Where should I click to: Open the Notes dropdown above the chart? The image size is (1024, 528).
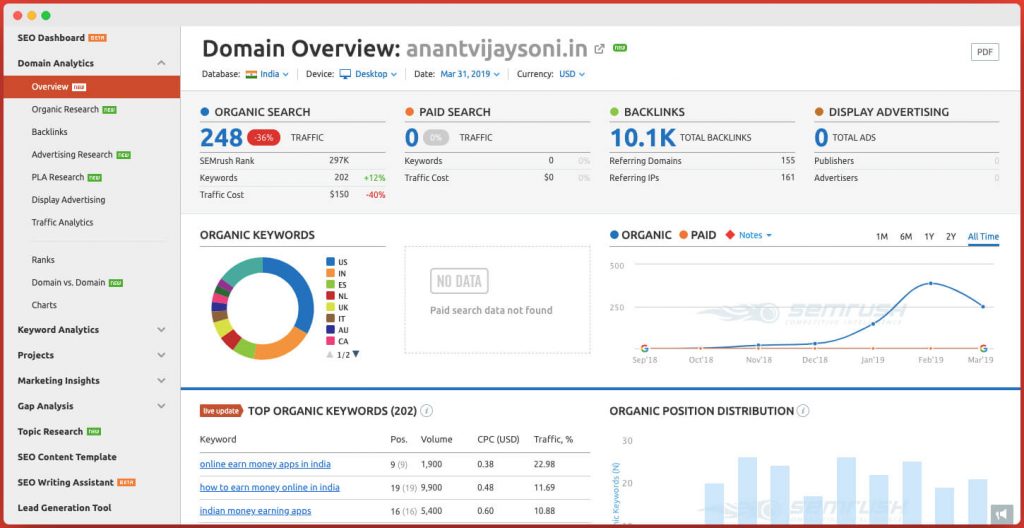755,235
